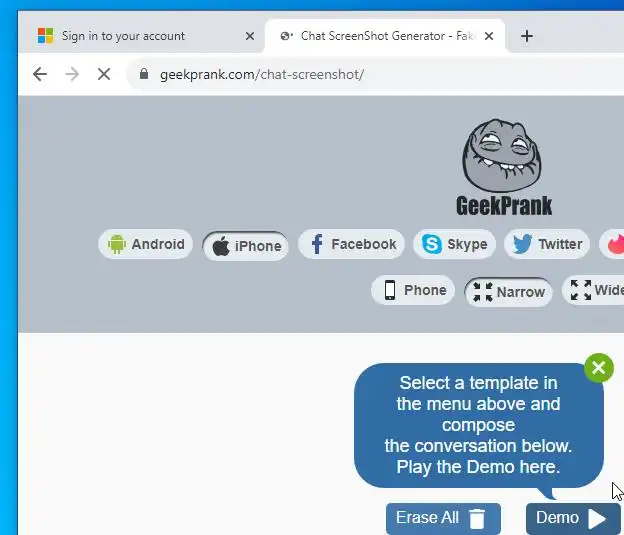Click the geekprank.com address bar
624x535 pixels.
(374, 74)
